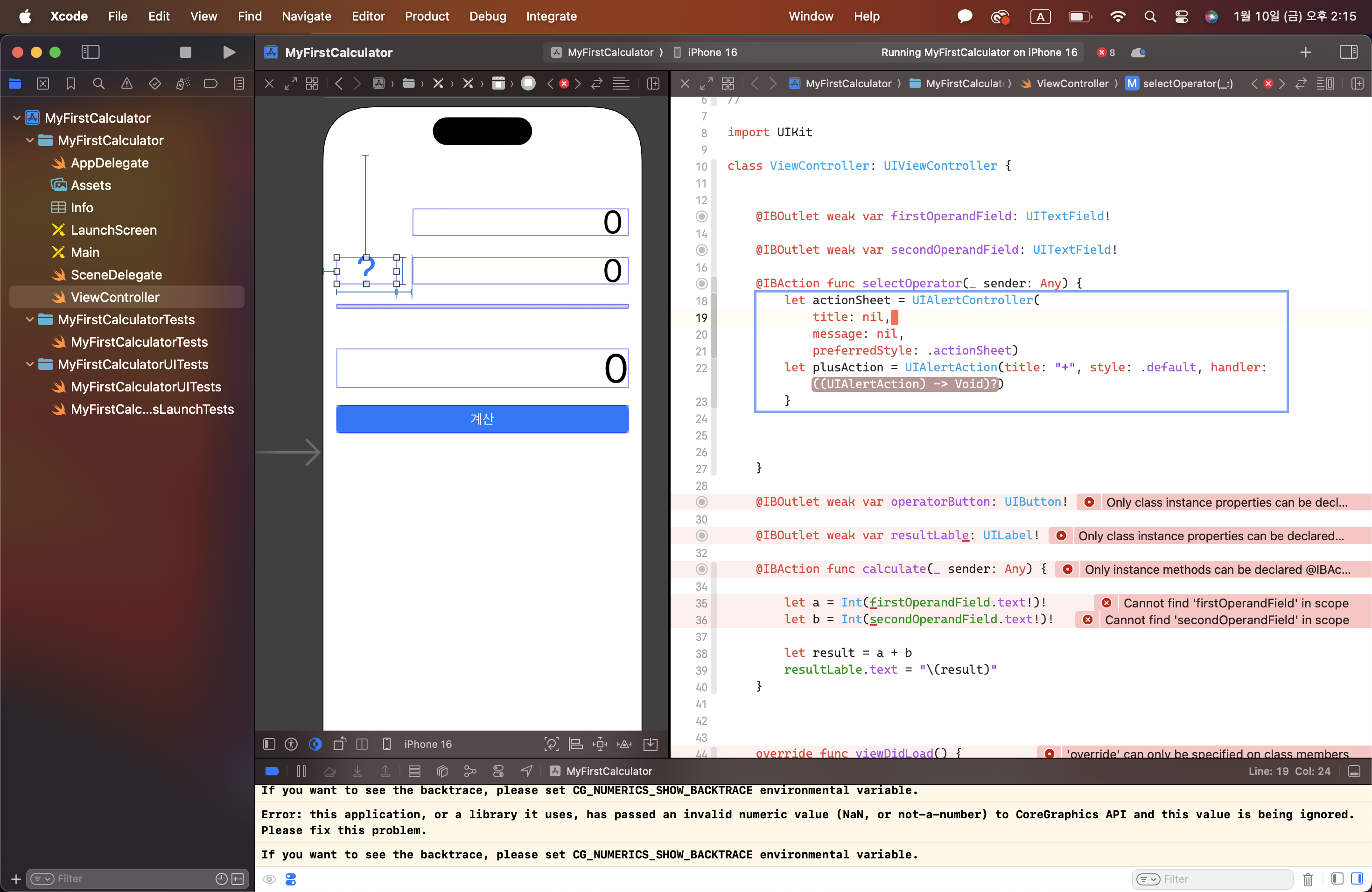
Task: Click the navigator add plus button
Action: [16, 879]
